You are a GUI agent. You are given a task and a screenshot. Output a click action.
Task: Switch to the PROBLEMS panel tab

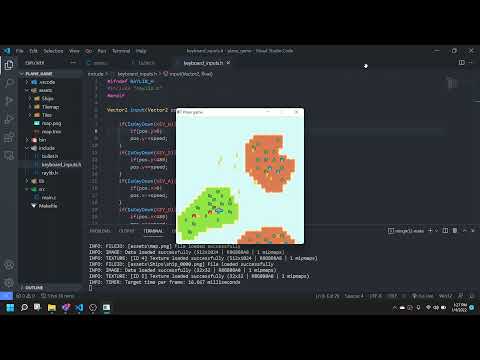pos(100,231)
